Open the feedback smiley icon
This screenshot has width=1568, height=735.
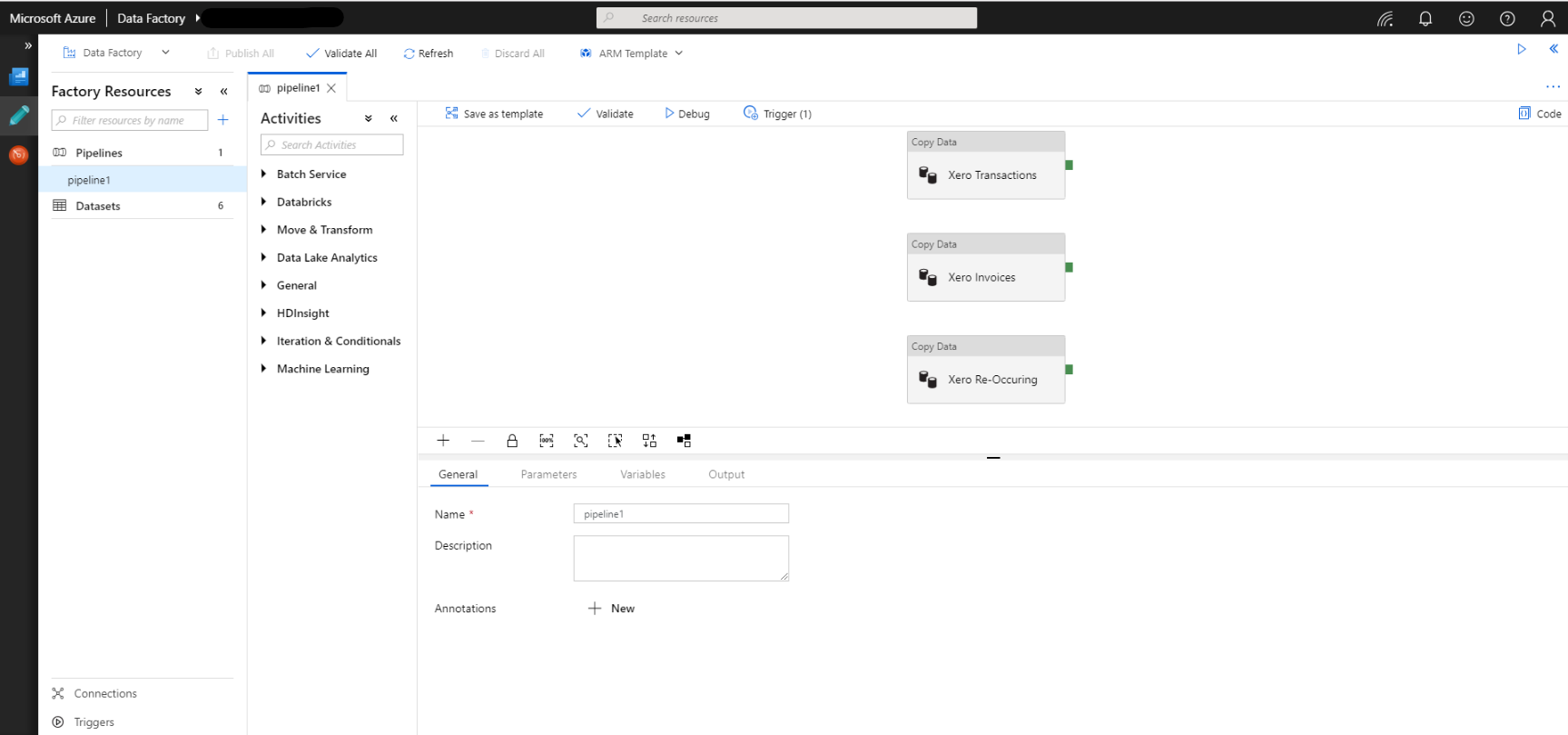coord(1466,18)
